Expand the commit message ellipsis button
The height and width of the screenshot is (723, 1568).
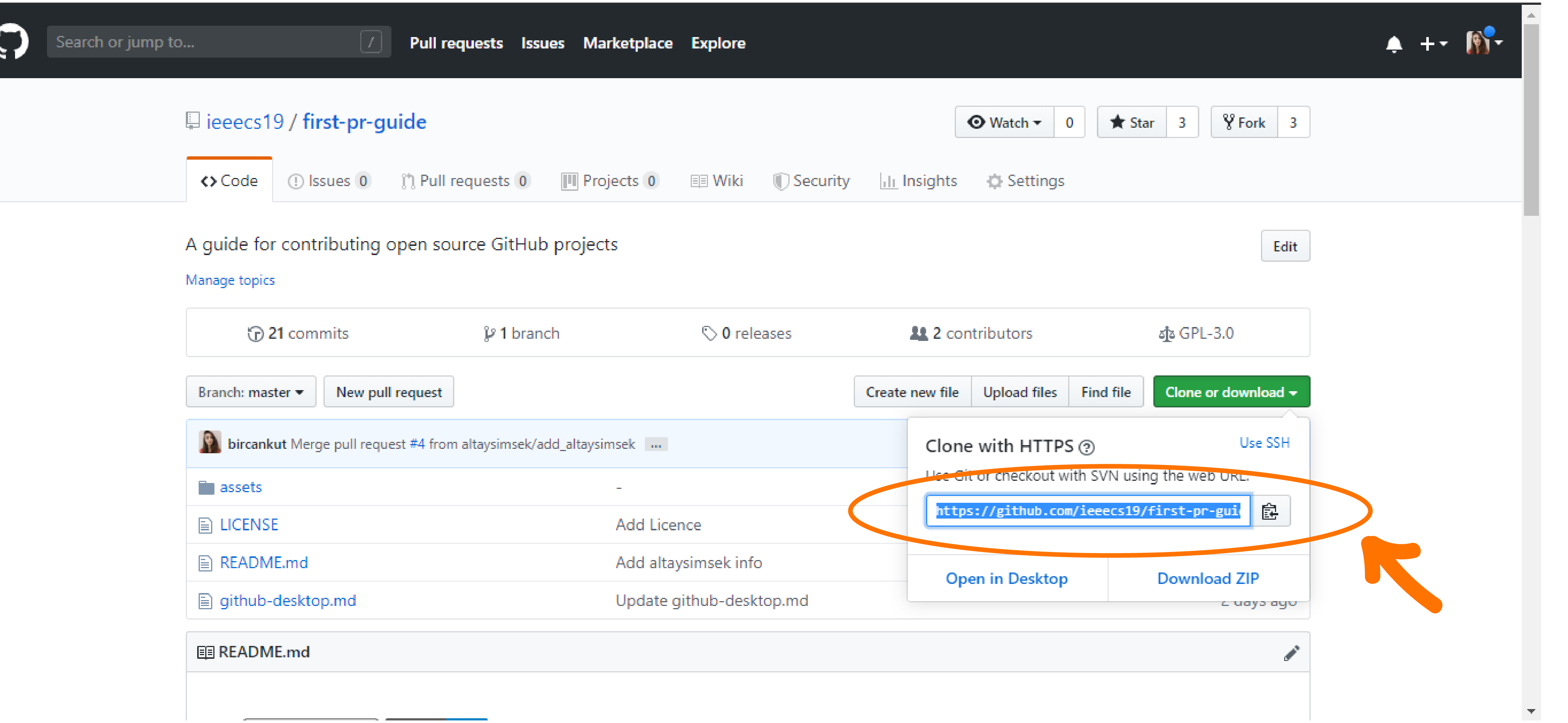[x=655, y=445]
